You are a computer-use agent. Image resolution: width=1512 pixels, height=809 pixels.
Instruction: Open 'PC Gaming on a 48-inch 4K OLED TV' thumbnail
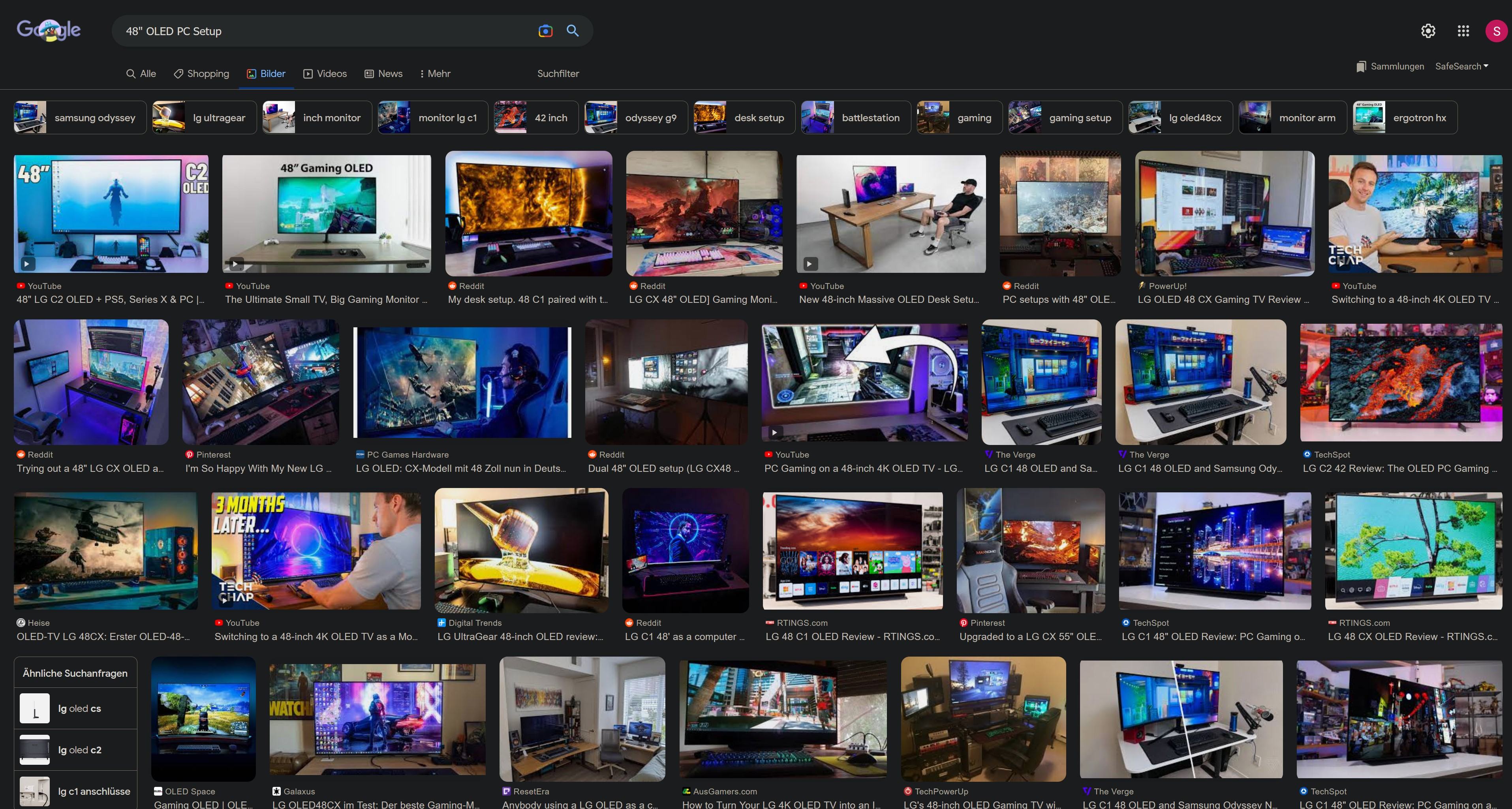pos(864,382)
